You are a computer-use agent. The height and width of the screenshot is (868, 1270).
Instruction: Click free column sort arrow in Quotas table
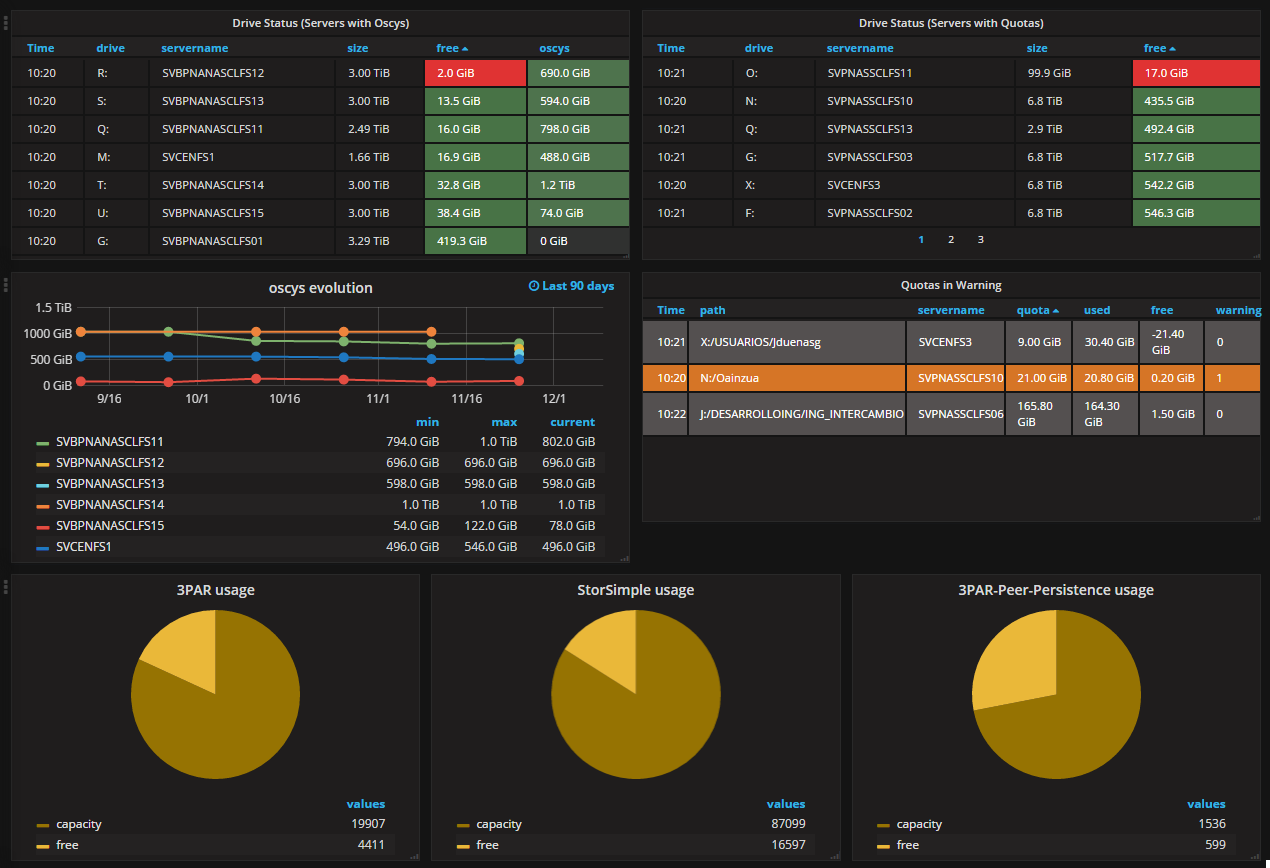click(x=1173, y=49)
